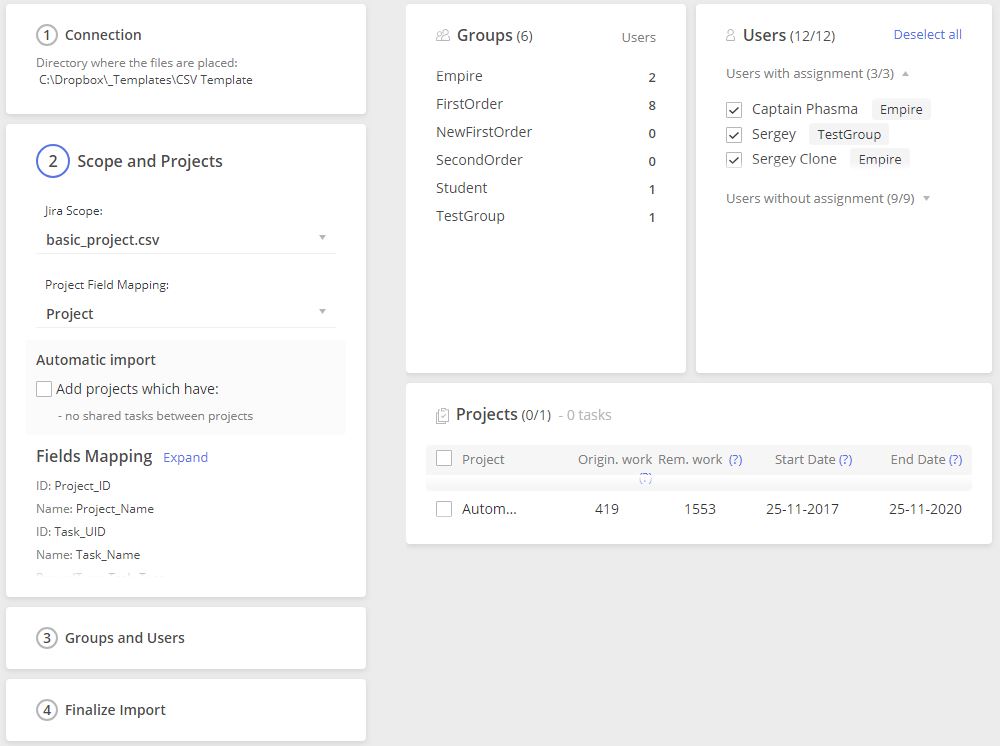This screenshot has width=1000, height=746.
Task: Enable Add projects which have checkbox
Action: [x=44, y=389]
